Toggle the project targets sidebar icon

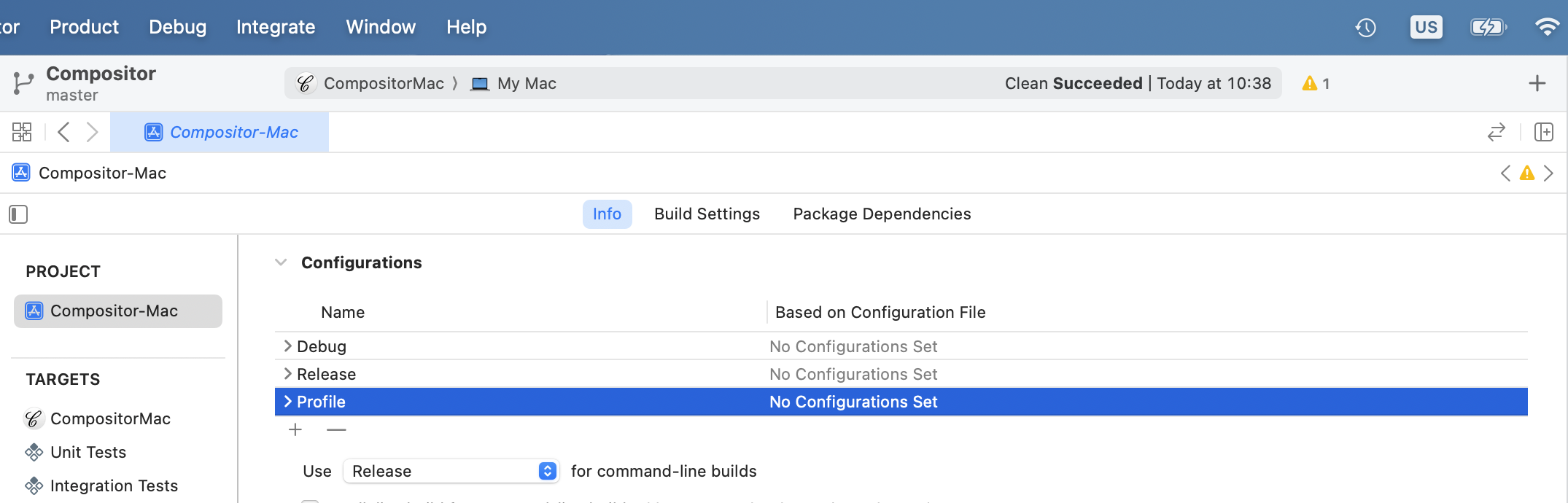18,214
